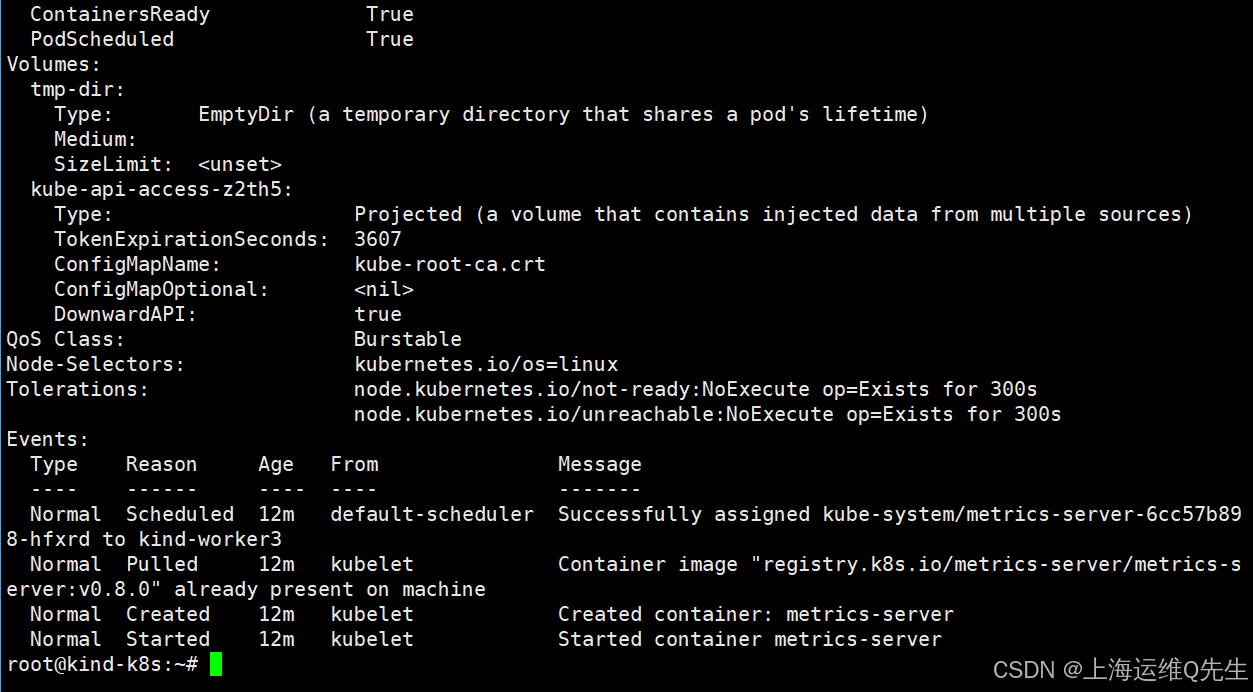Select the Burstable QoS Class value
Viewport: 1253px width, 692px height.
407,338
